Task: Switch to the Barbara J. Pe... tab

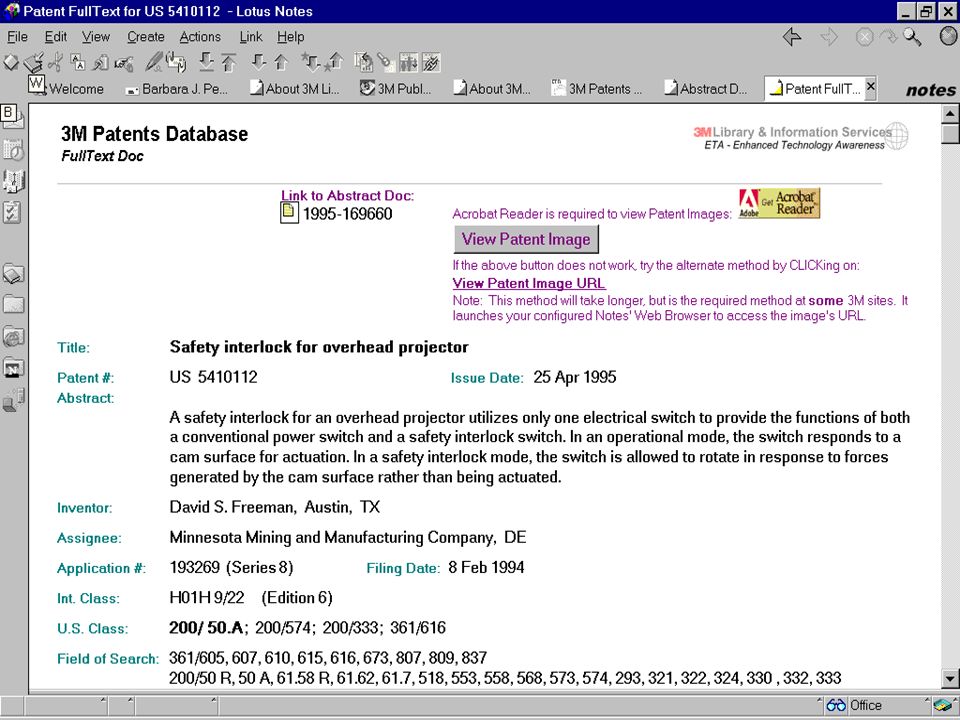Action: pyautogui.click(x=177, y=89)
